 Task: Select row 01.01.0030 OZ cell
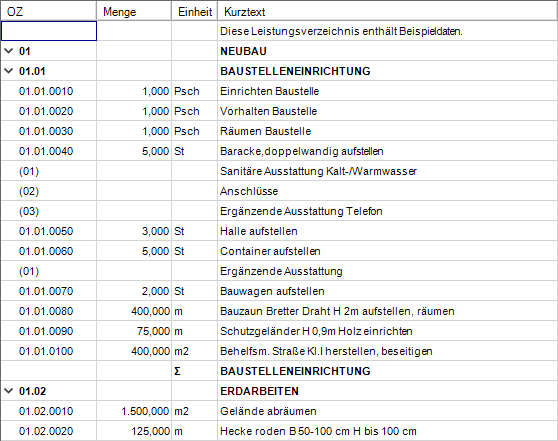49,131
